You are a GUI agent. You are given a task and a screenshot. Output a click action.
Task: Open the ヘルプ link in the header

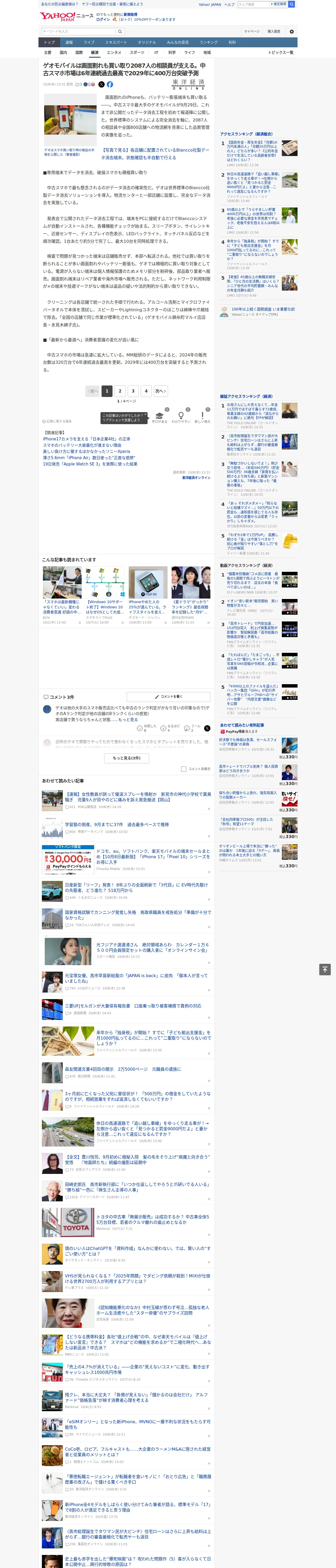(229, 4)
